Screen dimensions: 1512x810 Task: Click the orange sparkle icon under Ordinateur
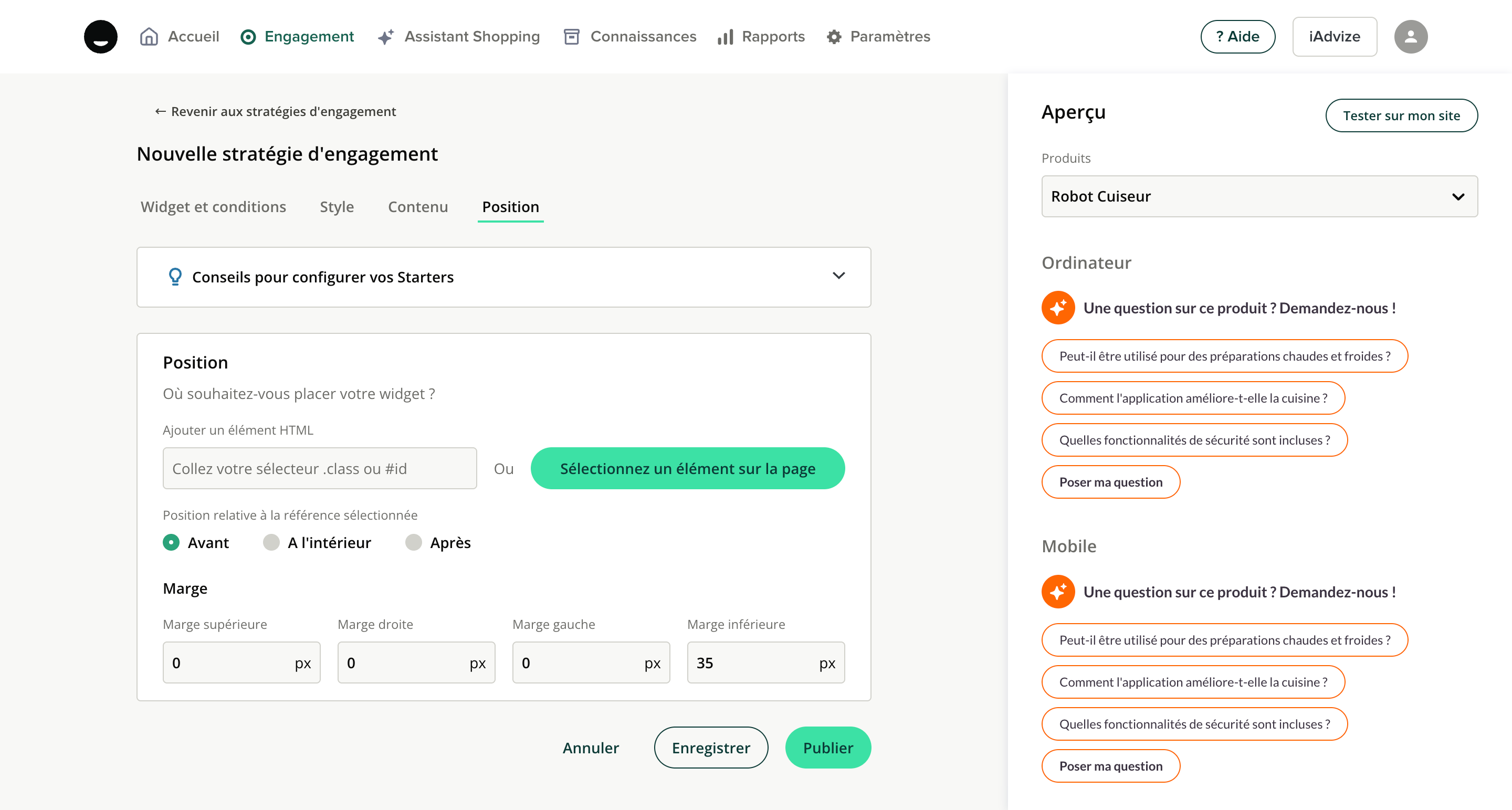coord(1058,308)
